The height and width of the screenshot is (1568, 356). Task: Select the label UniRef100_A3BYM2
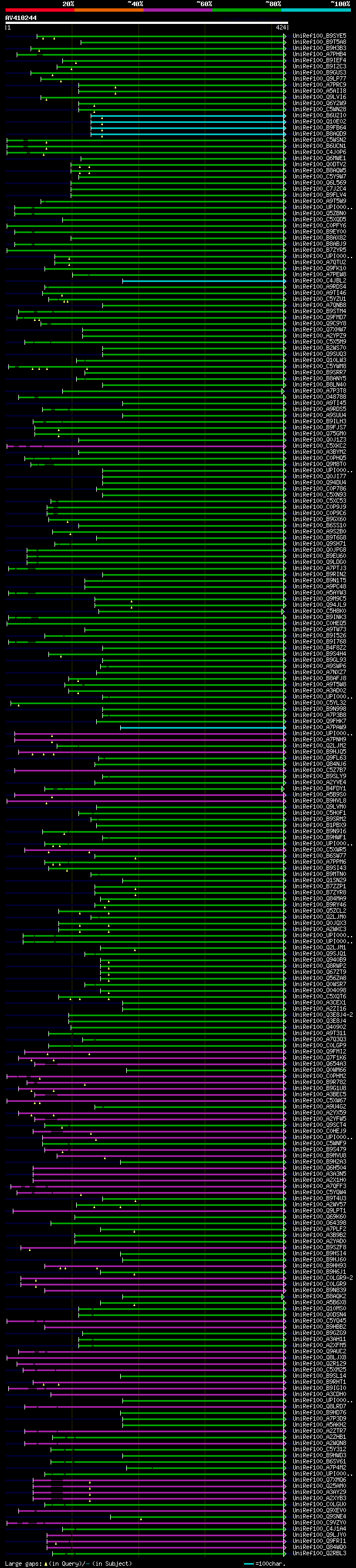coord(319,452)
